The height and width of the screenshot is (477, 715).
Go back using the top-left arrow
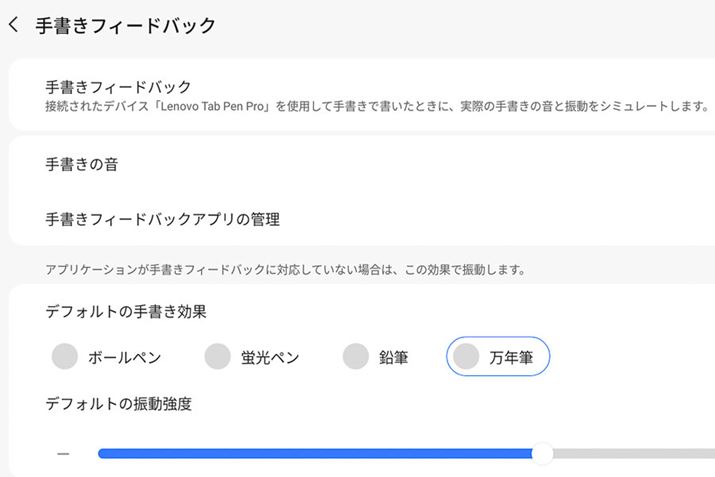pyautogui.click(x=14, y=25)
